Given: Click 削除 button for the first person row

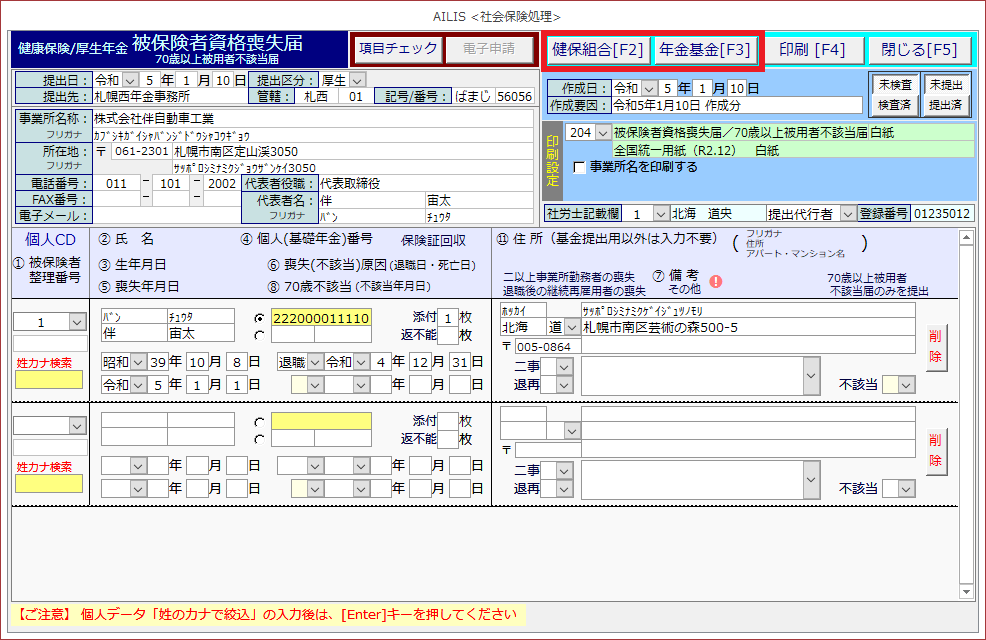Looking at the screenshot, I should pyautogui.click(x=935, y=347).
